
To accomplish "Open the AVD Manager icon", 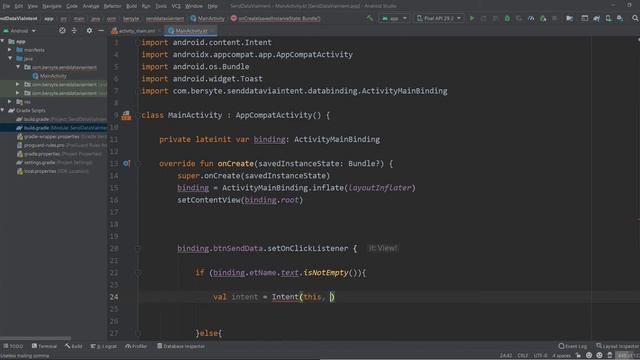I will [608, 18].
